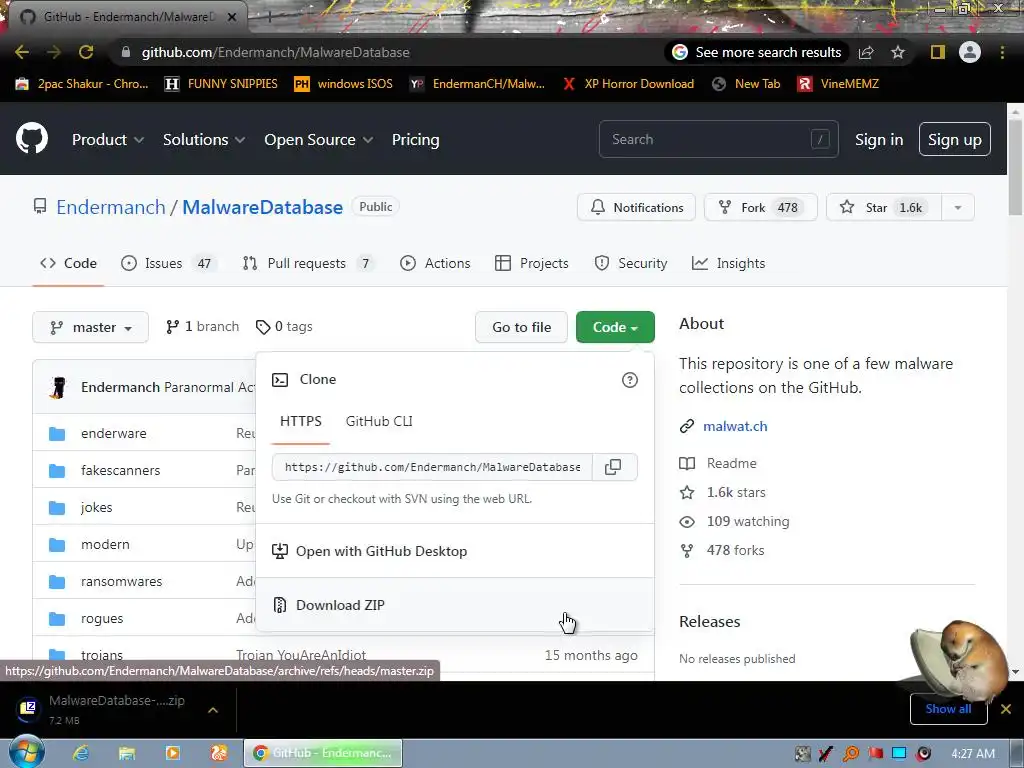Open the Projects tab
This screenshot has width=1024, height=768.
click(x=532, y=263)
